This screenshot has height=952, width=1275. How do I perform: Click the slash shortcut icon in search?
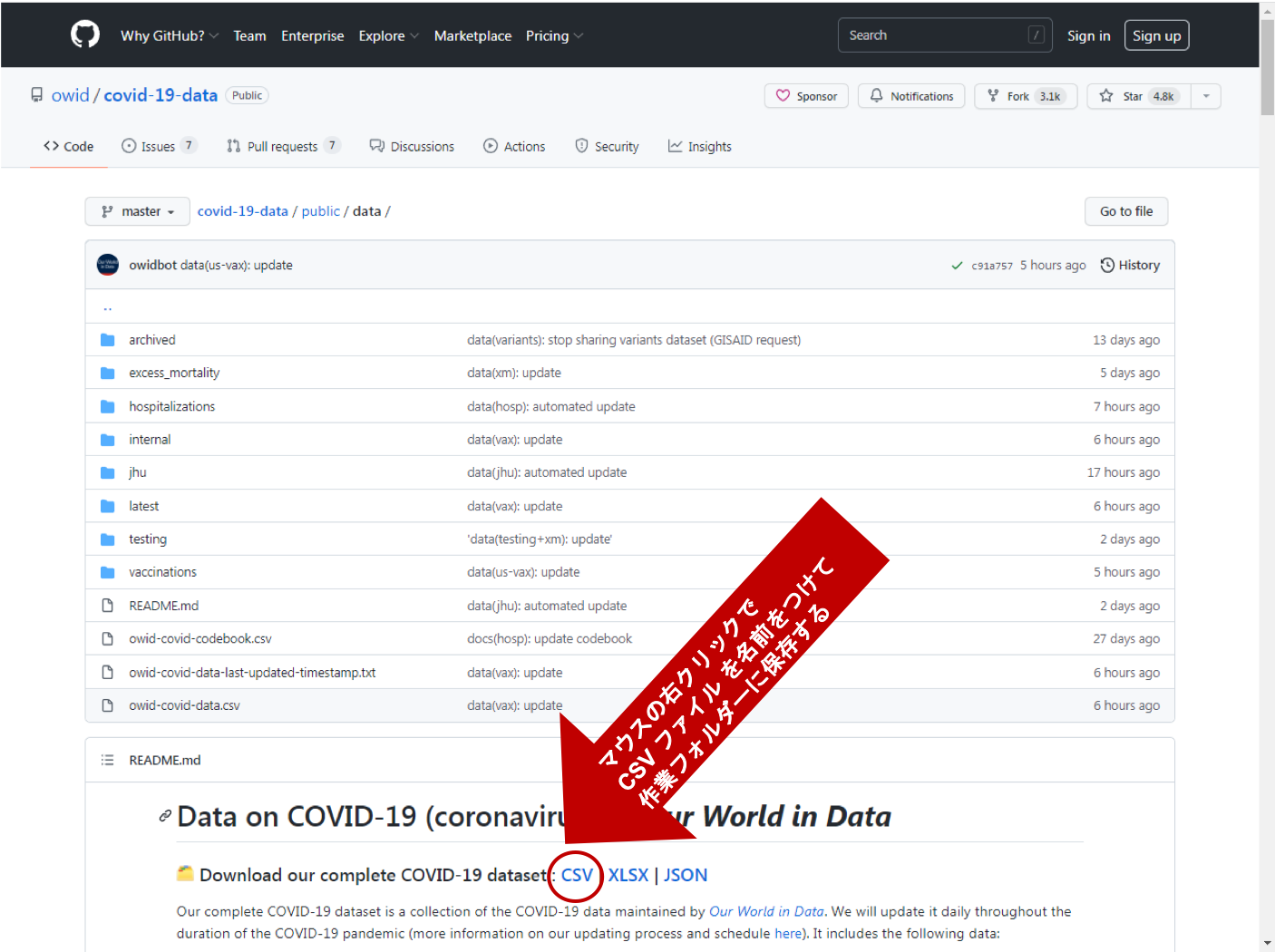point(1036,35)
